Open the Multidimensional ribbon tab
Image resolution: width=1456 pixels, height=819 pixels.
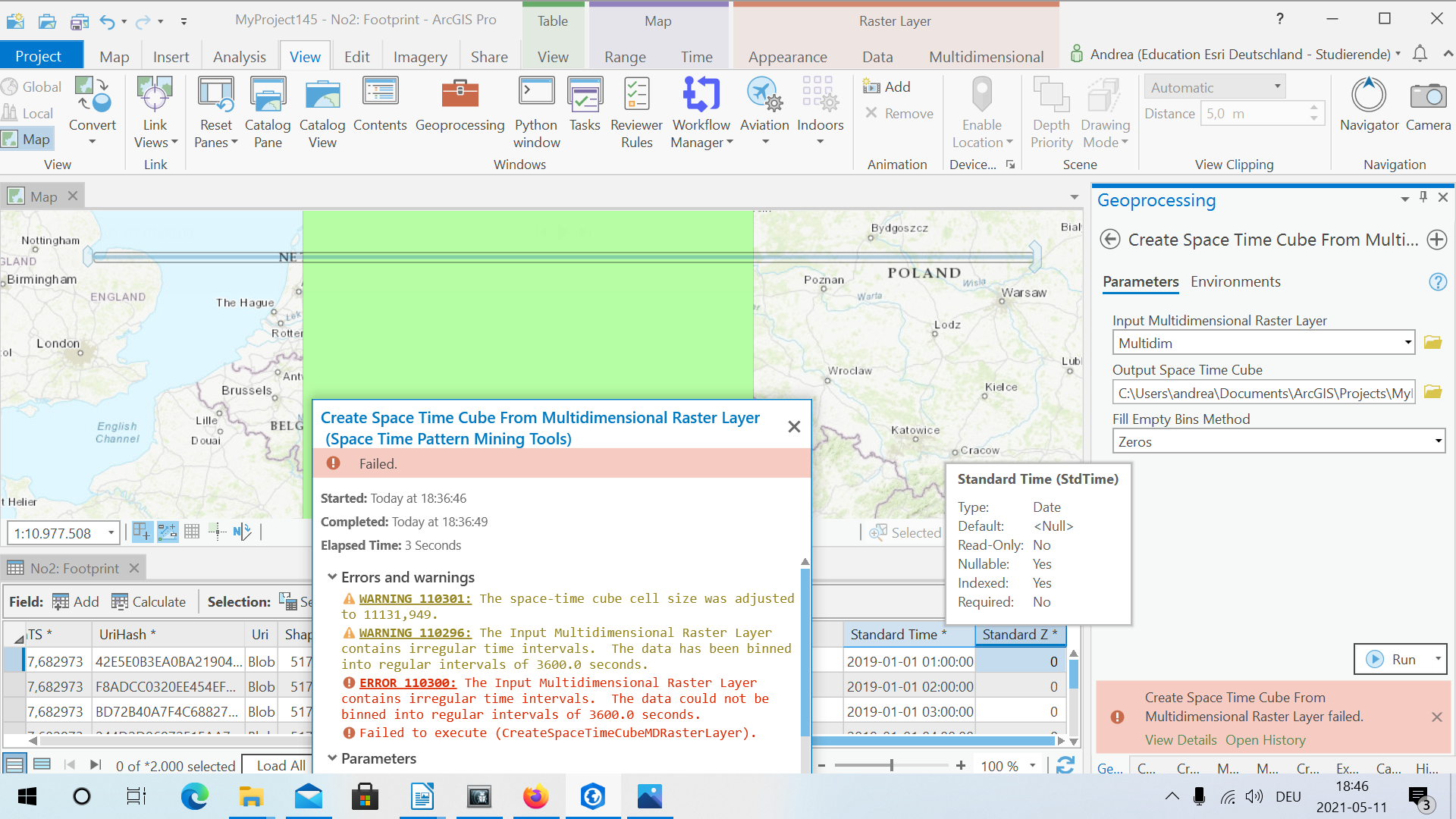coord(986,57)
